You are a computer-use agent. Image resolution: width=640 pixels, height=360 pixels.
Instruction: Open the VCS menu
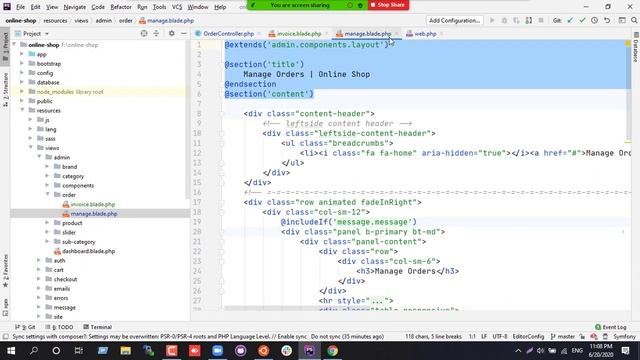click(177, 7)
